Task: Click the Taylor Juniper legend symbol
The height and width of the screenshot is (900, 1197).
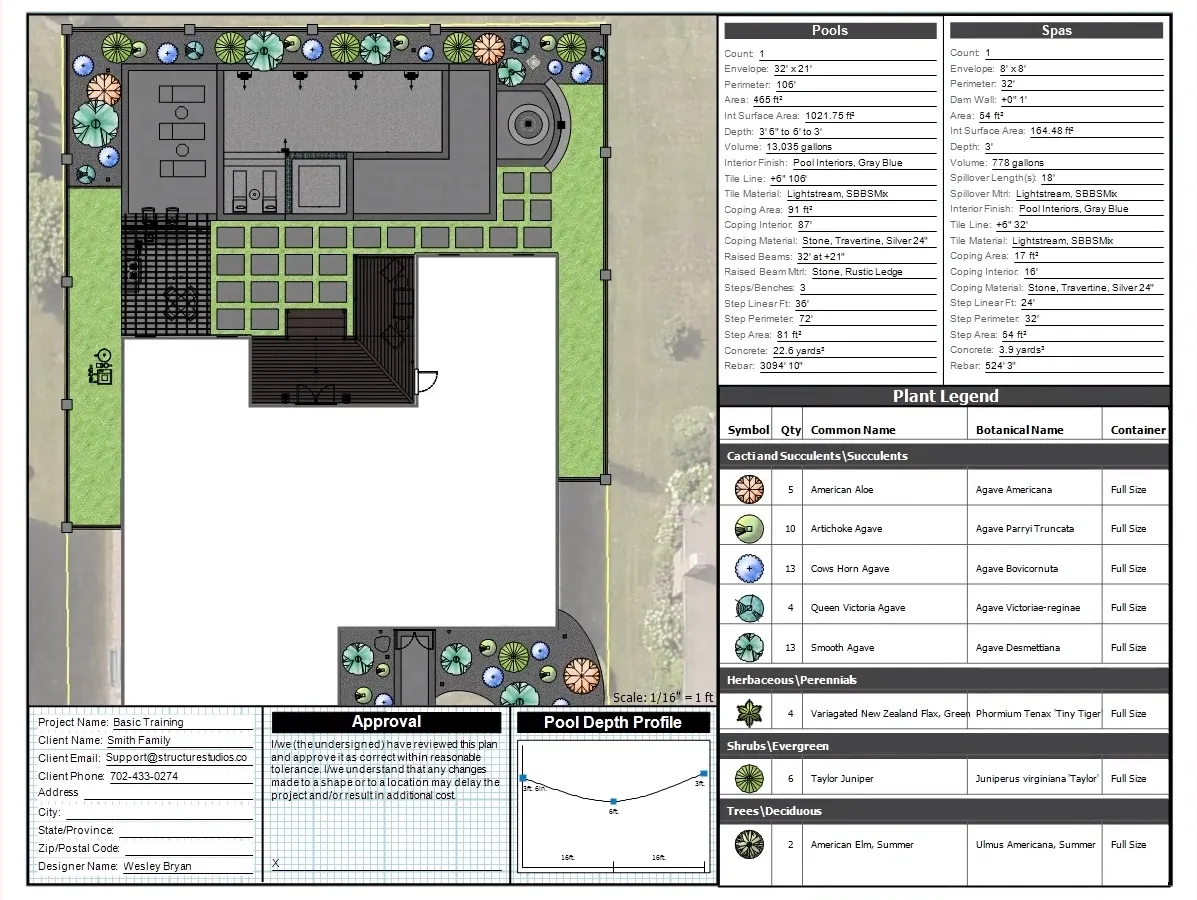Action: pyautogui.click(x=748, y=778)
